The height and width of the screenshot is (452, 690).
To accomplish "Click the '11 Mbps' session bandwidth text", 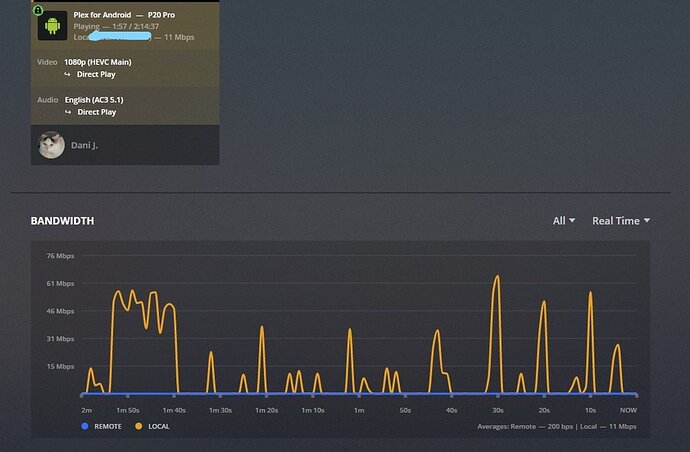I will coord(179,37).
